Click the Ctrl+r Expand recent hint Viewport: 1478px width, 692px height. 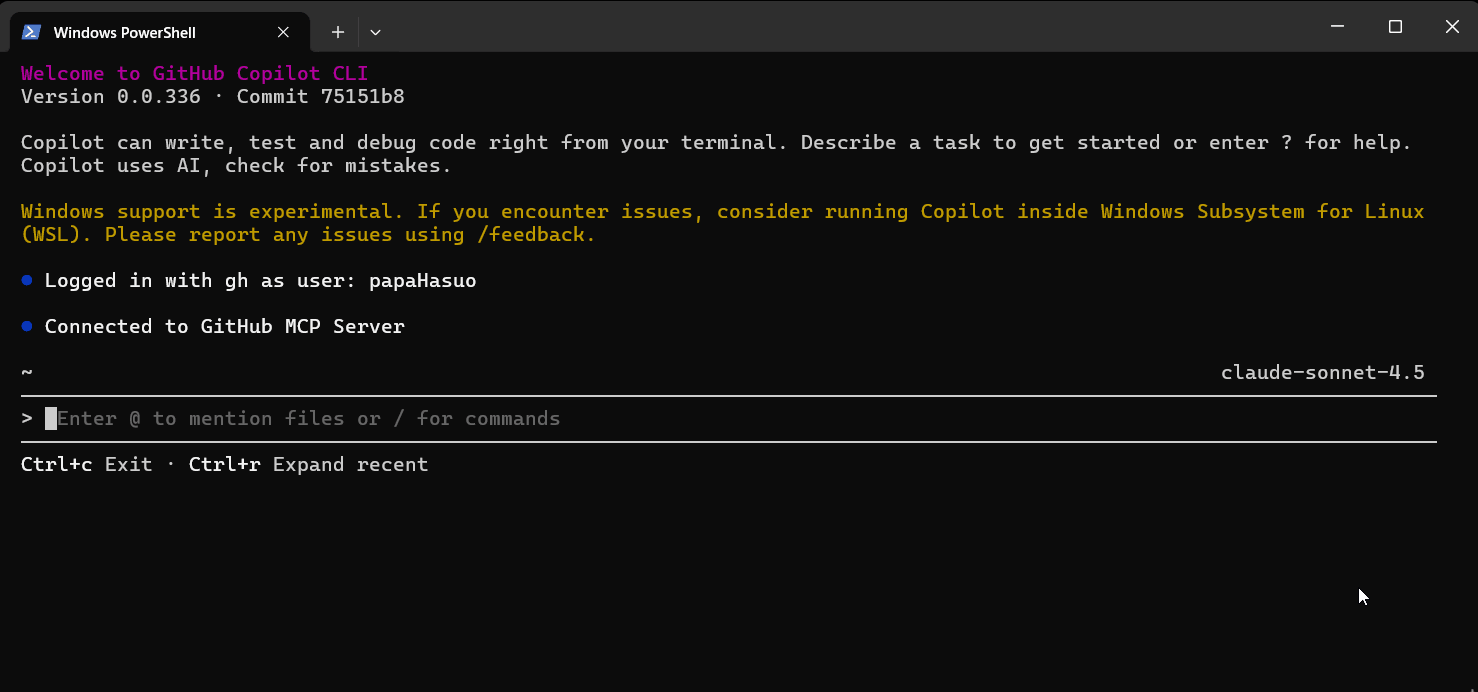308,465
